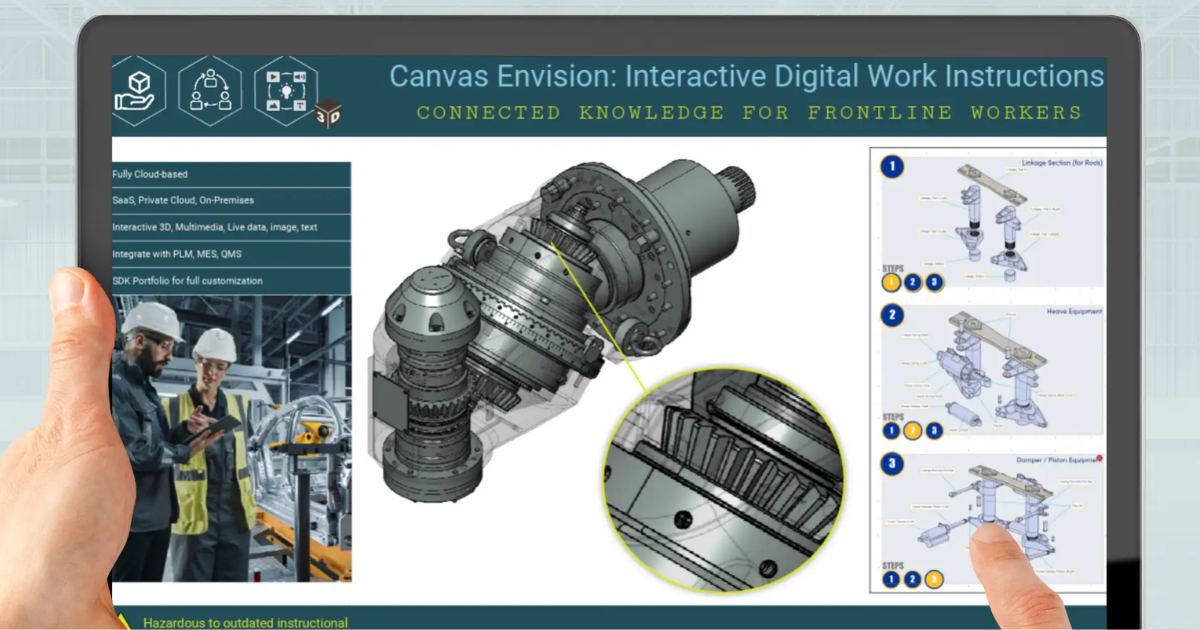This screenshot has height=630, width=1200.
Task: Enable step 3 on the Damper/Piston card
Action: click(x=935, y=578)
